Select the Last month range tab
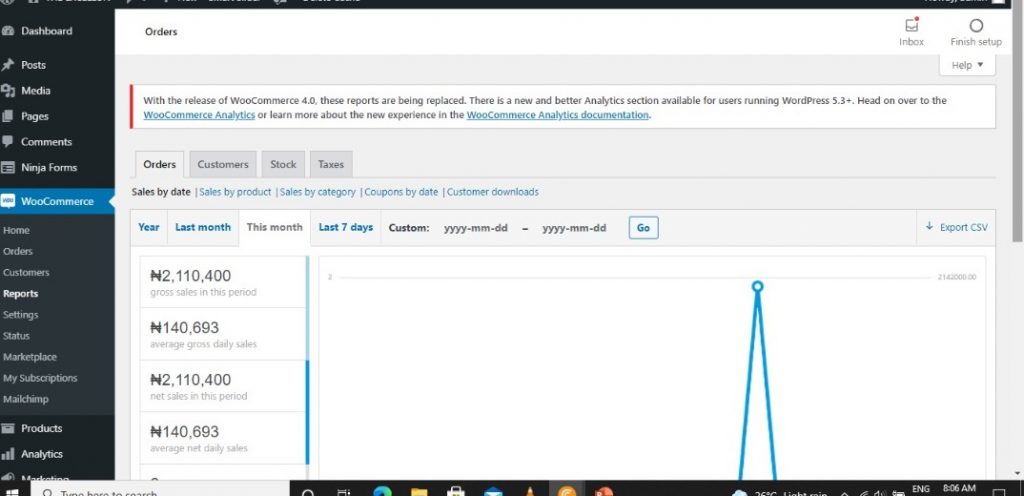Screen dimensions: 1024x496 [x=203, y=227]
